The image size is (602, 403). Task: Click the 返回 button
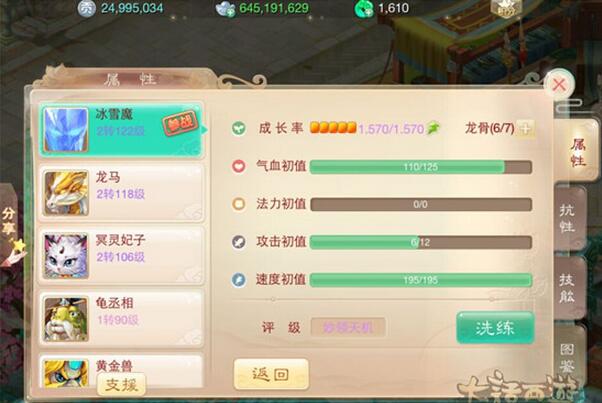pos(271,374)
